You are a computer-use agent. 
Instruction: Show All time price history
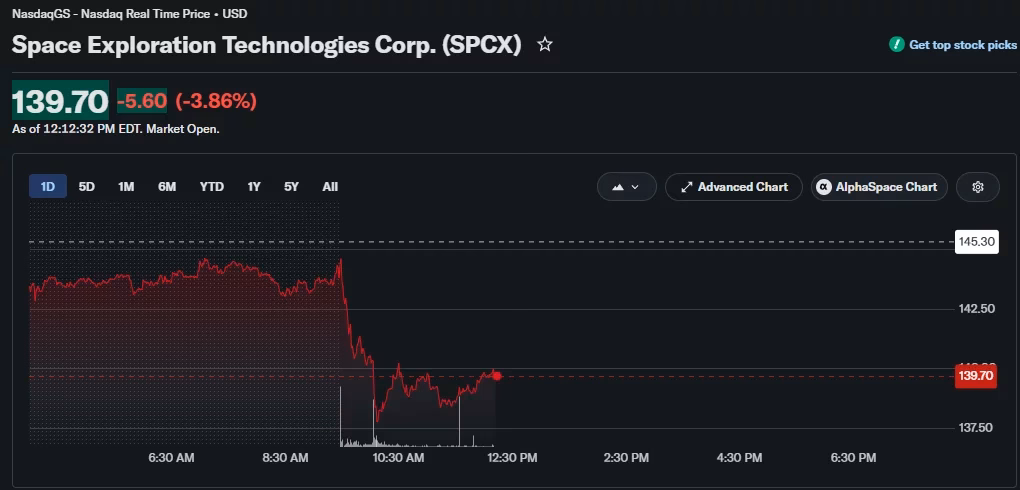330,187
